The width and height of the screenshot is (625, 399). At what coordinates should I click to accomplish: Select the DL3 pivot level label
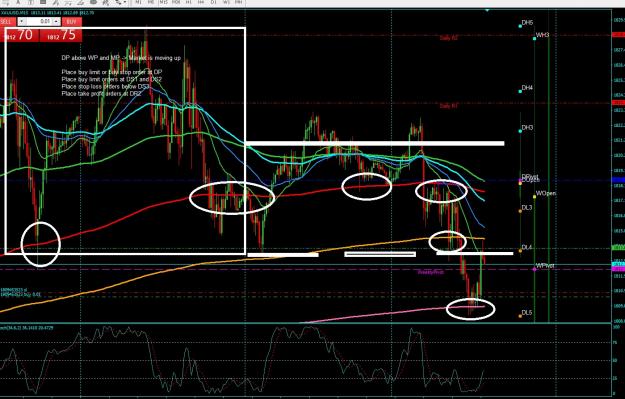tap(527, 208)
